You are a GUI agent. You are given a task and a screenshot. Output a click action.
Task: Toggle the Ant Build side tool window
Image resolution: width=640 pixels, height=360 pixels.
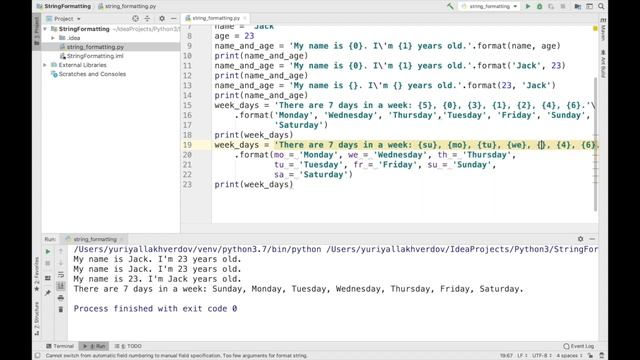click(603, 63)
